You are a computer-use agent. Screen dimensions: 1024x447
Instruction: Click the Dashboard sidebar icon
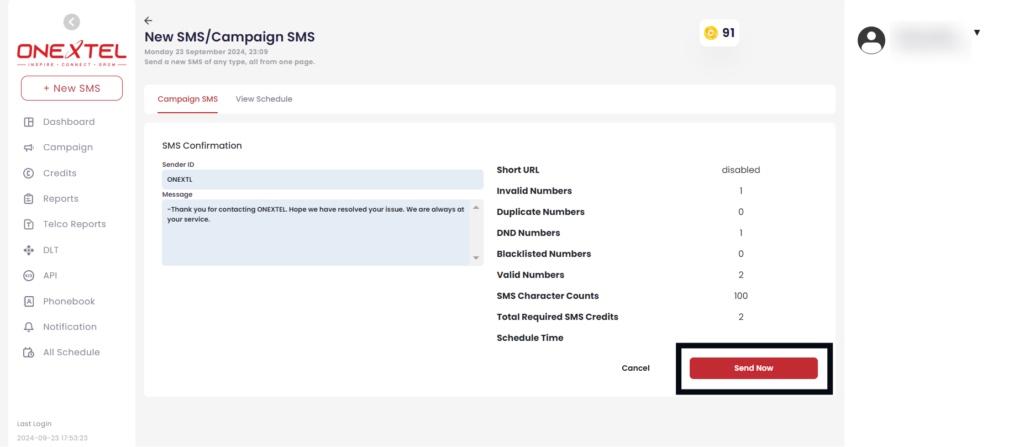point(29,122)
